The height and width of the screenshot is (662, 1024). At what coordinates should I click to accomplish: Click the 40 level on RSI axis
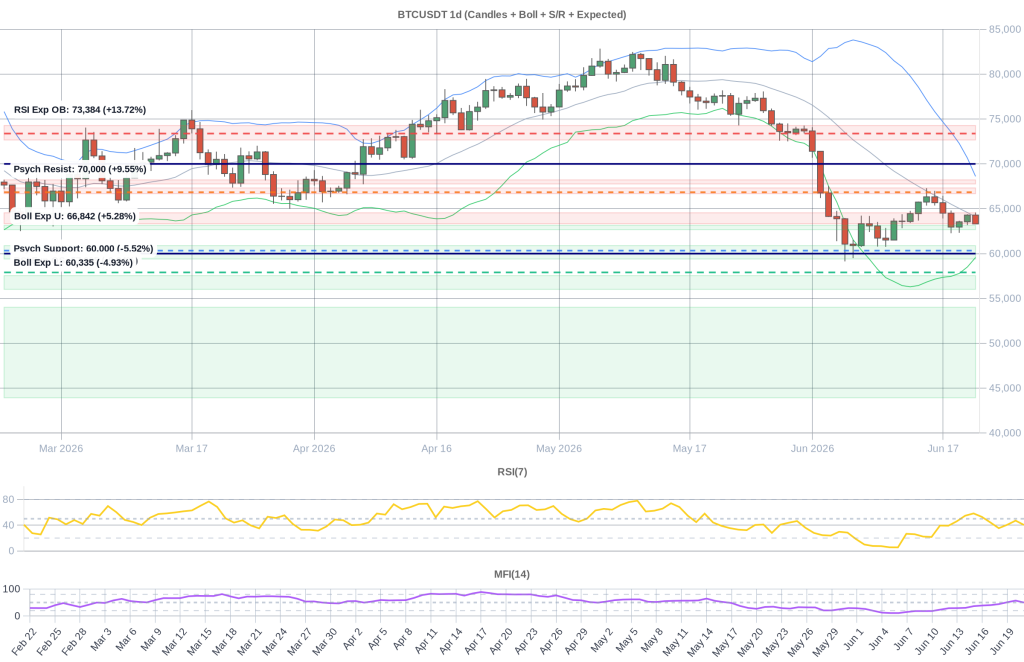click(x=8, y=526)
